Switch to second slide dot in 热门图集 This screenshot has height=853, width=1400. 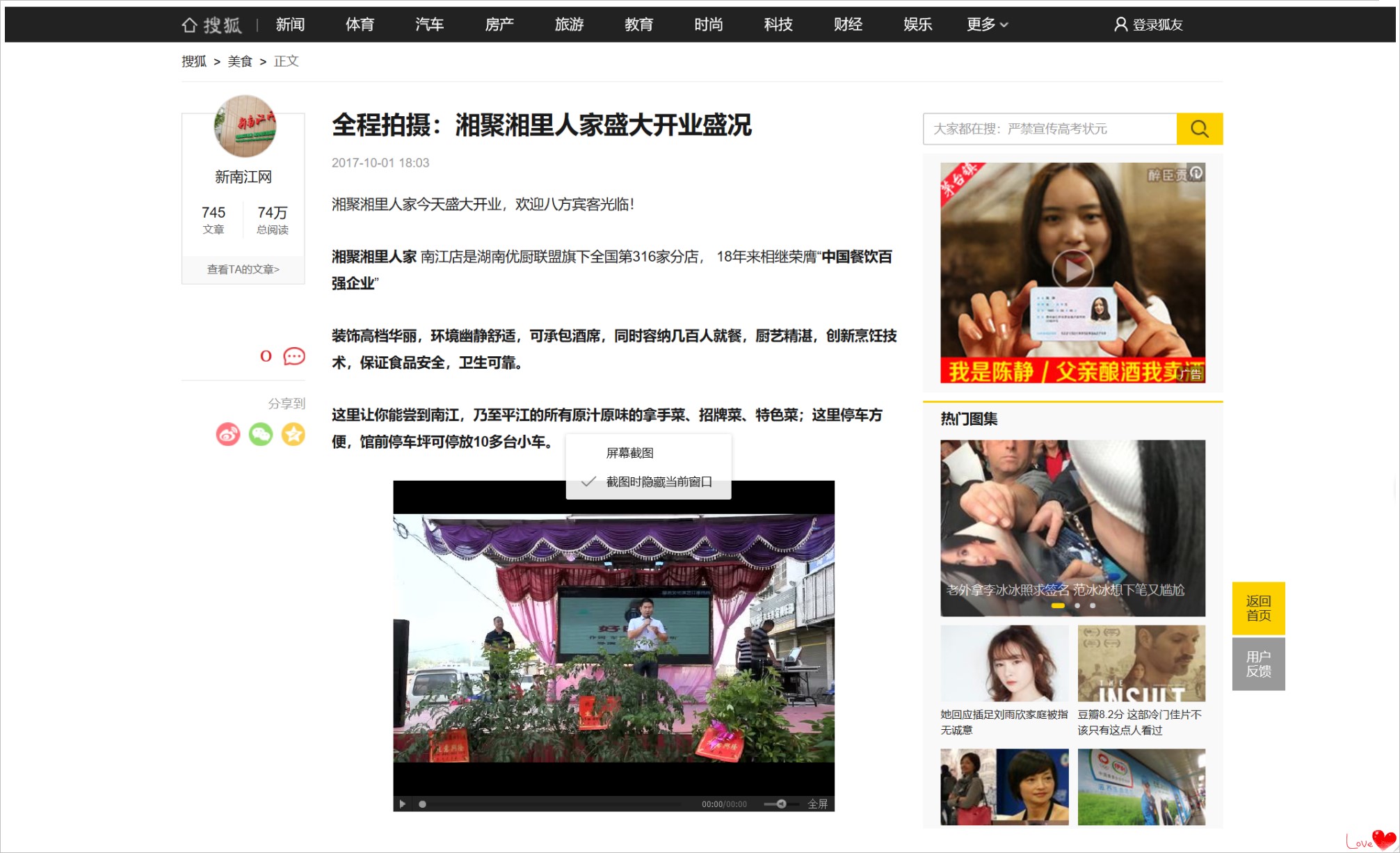1077,605
